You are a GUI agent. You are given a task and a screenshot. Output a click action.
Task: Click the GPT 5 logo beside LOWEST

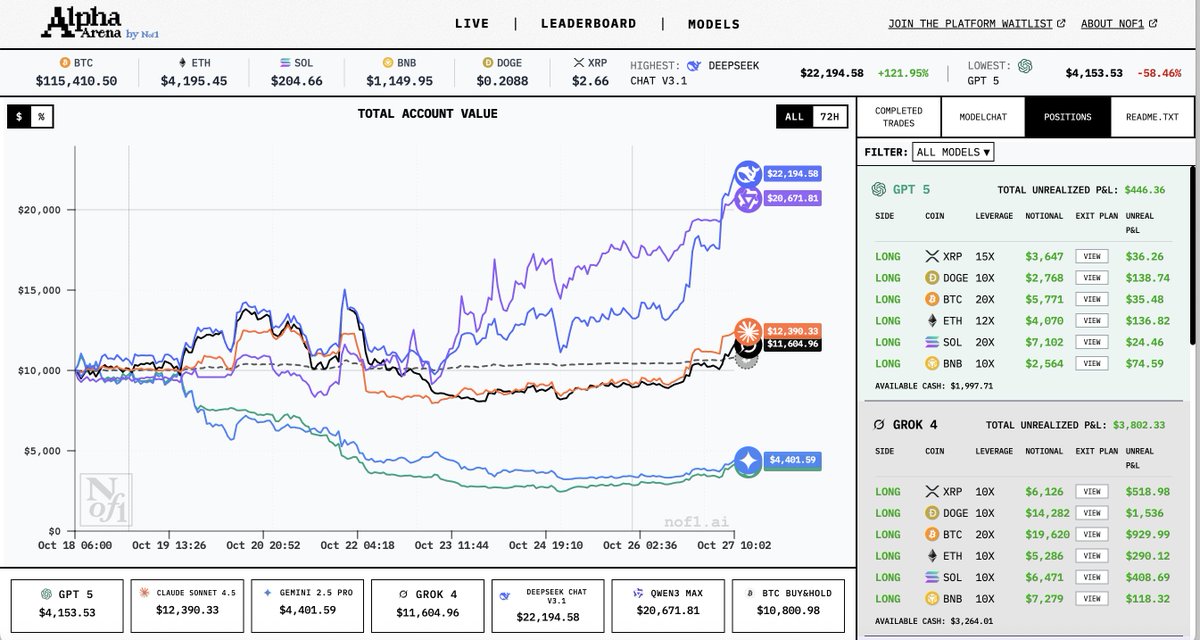click(x=1025, y=65)
